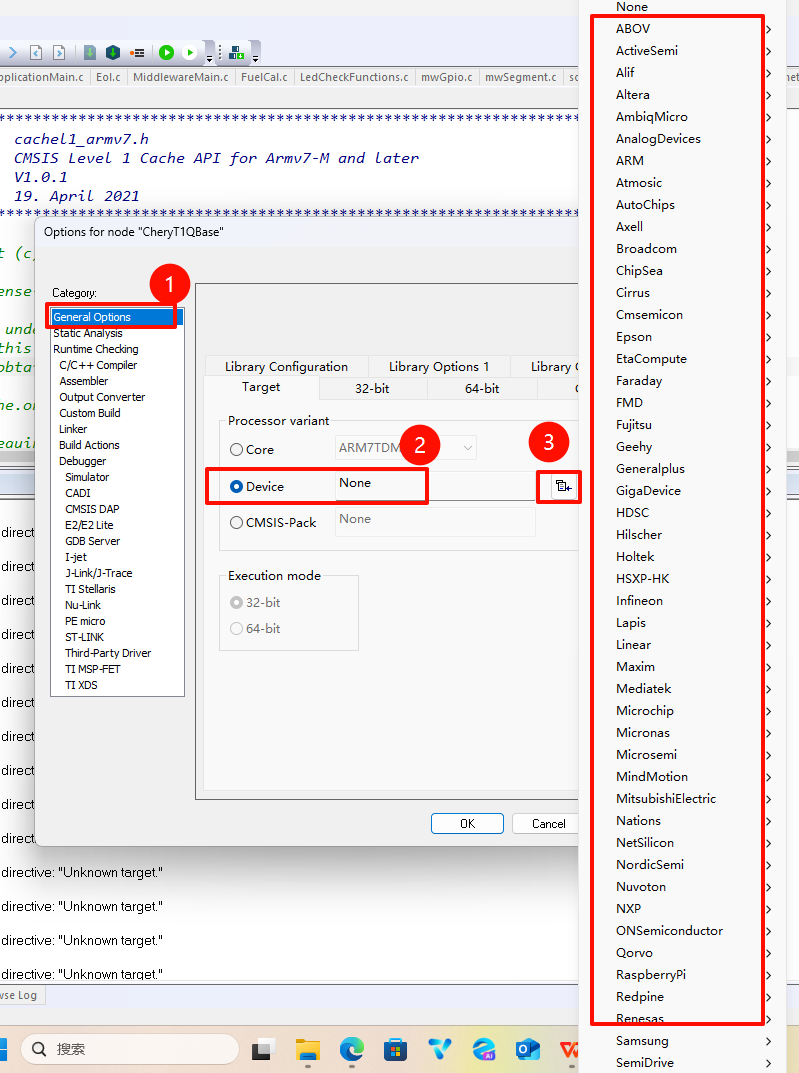This screenshot has height=1073, width=799.
Task: Expand the Samsung vendor submenu
Action: 684,1041
